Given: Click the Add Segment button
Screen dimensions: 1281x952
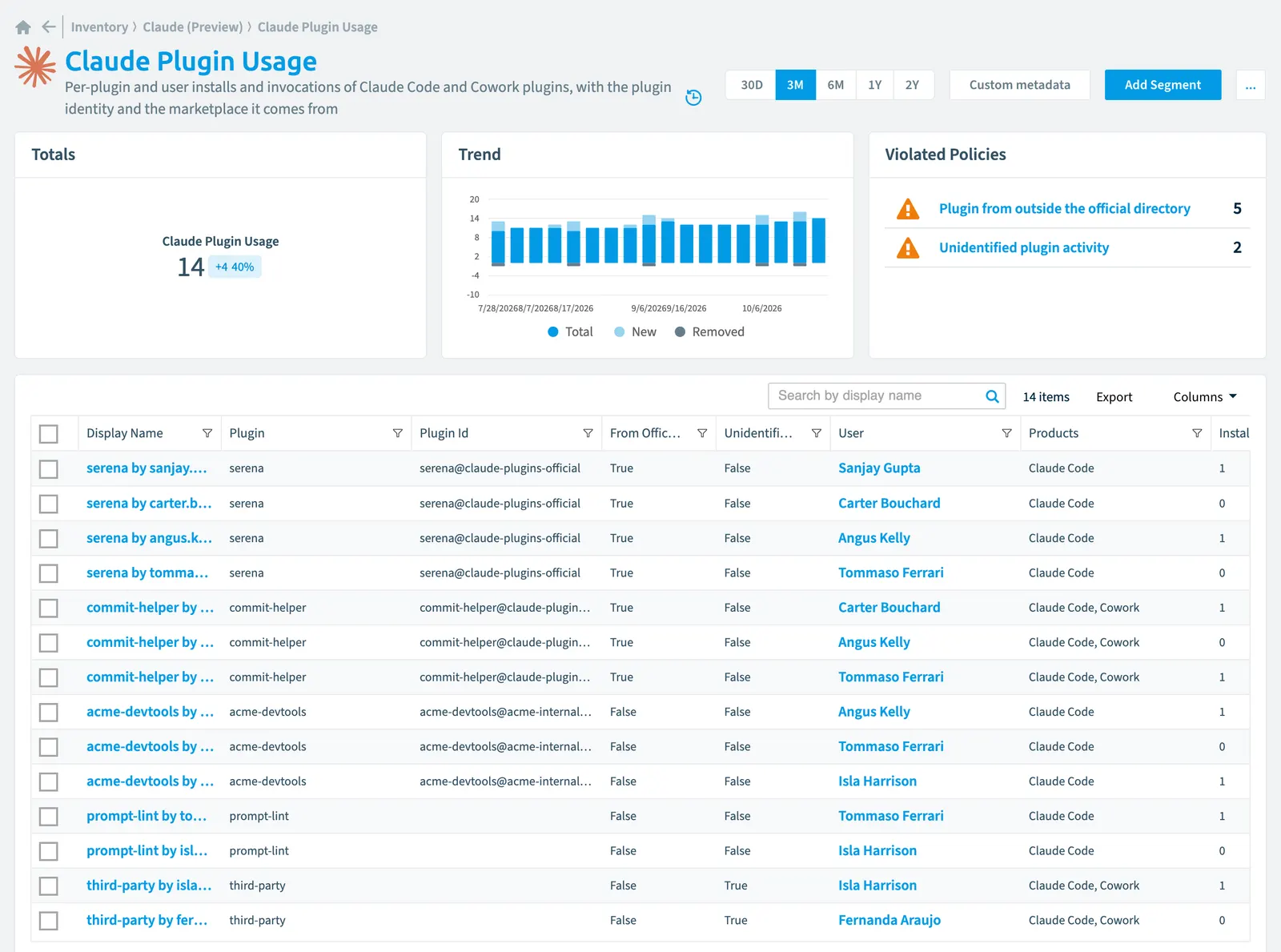Looking at the screenshot, I should (x=1163, y=85).
